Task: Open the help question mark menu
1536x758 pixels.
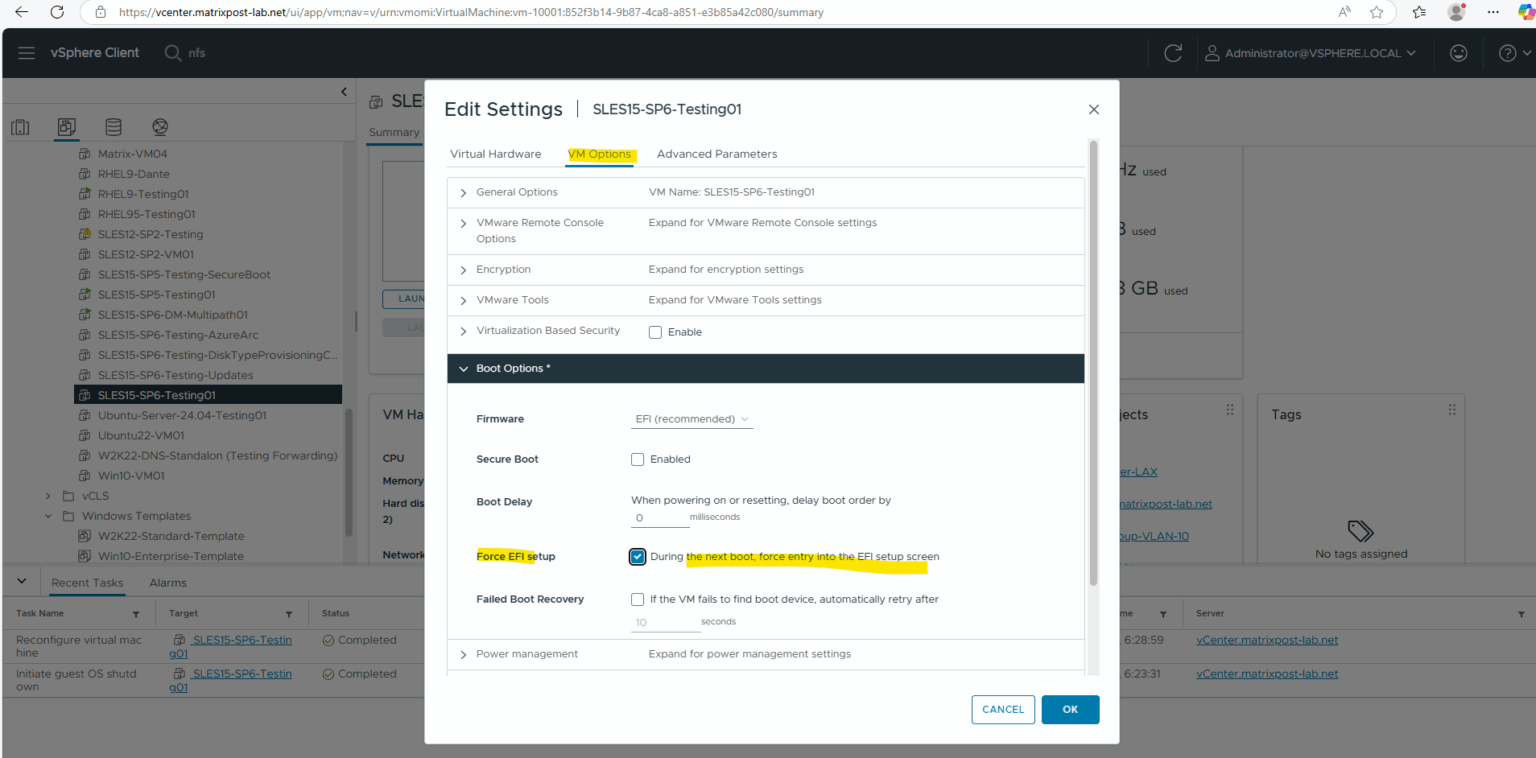Action: (1508, 53)
